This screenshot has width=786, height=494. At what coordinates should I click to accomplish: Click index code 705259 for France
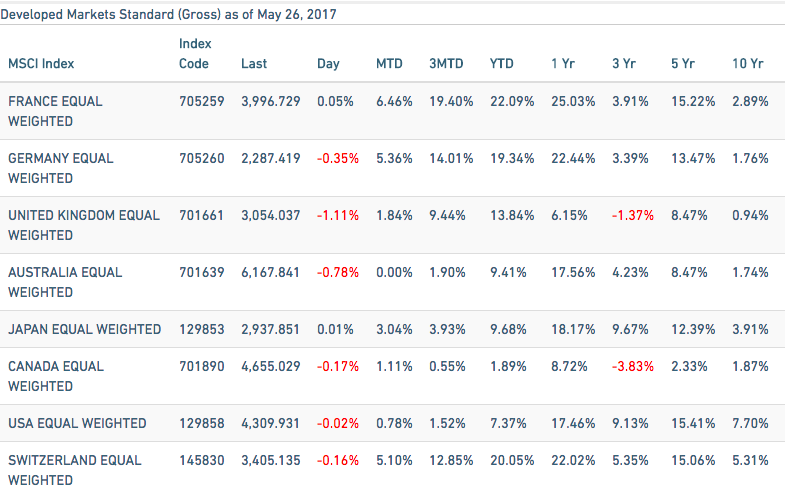click(201, 101)
